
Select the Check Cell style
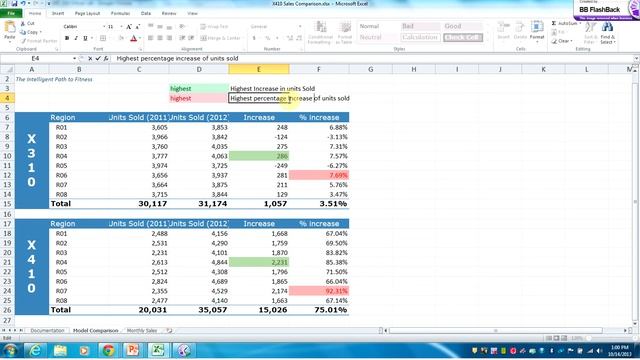pyautogui.click(x=462, y=37)
